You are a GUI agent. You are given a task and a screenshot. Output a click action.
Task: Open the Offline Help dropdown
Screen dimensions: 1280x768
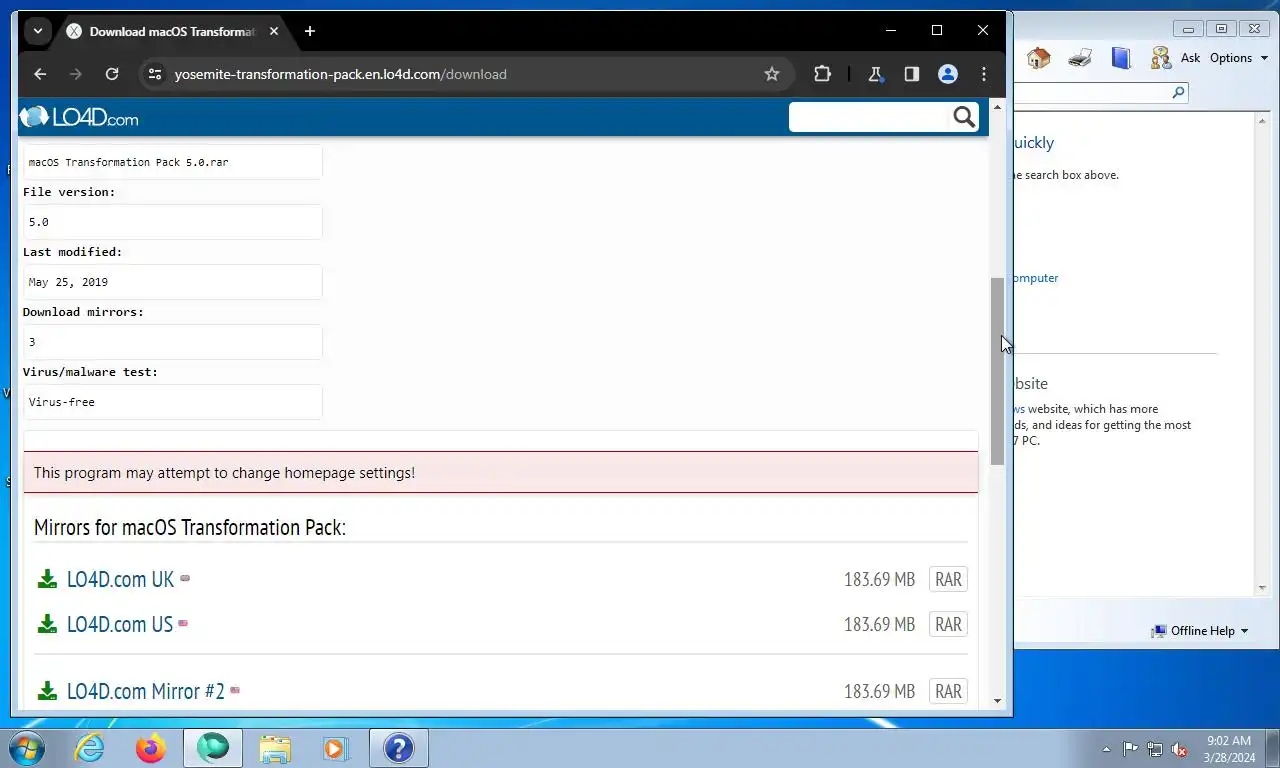pyautogui.click(x=1199, y=631)
